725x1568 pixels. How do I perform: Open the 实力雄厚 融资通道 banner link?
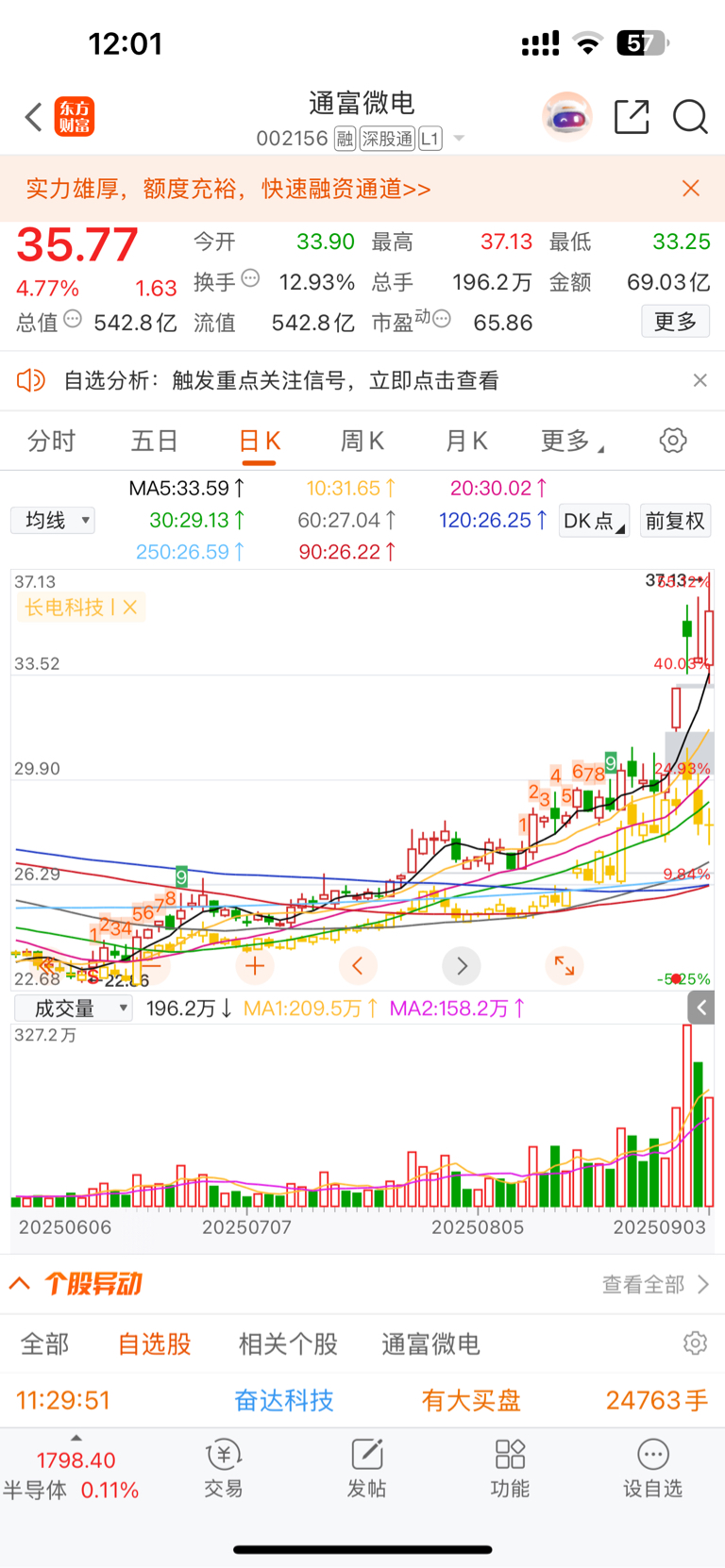coord(228,189)
